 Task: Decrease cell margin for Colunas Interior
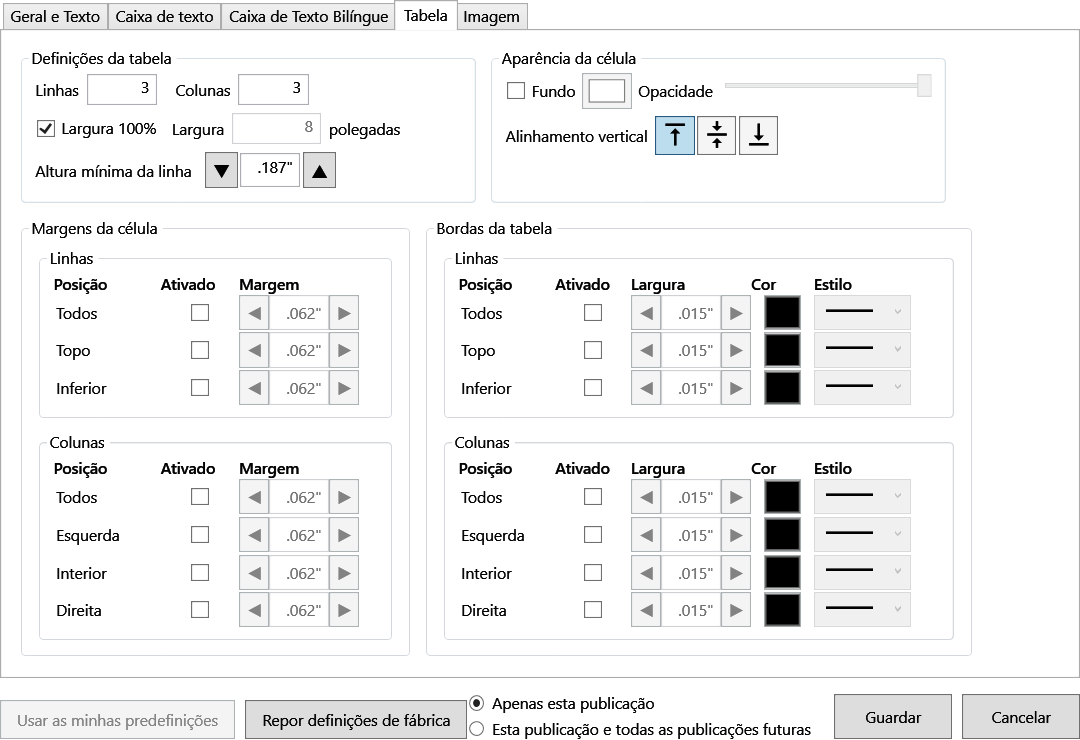pyautogui.click(x=254, y=573)
